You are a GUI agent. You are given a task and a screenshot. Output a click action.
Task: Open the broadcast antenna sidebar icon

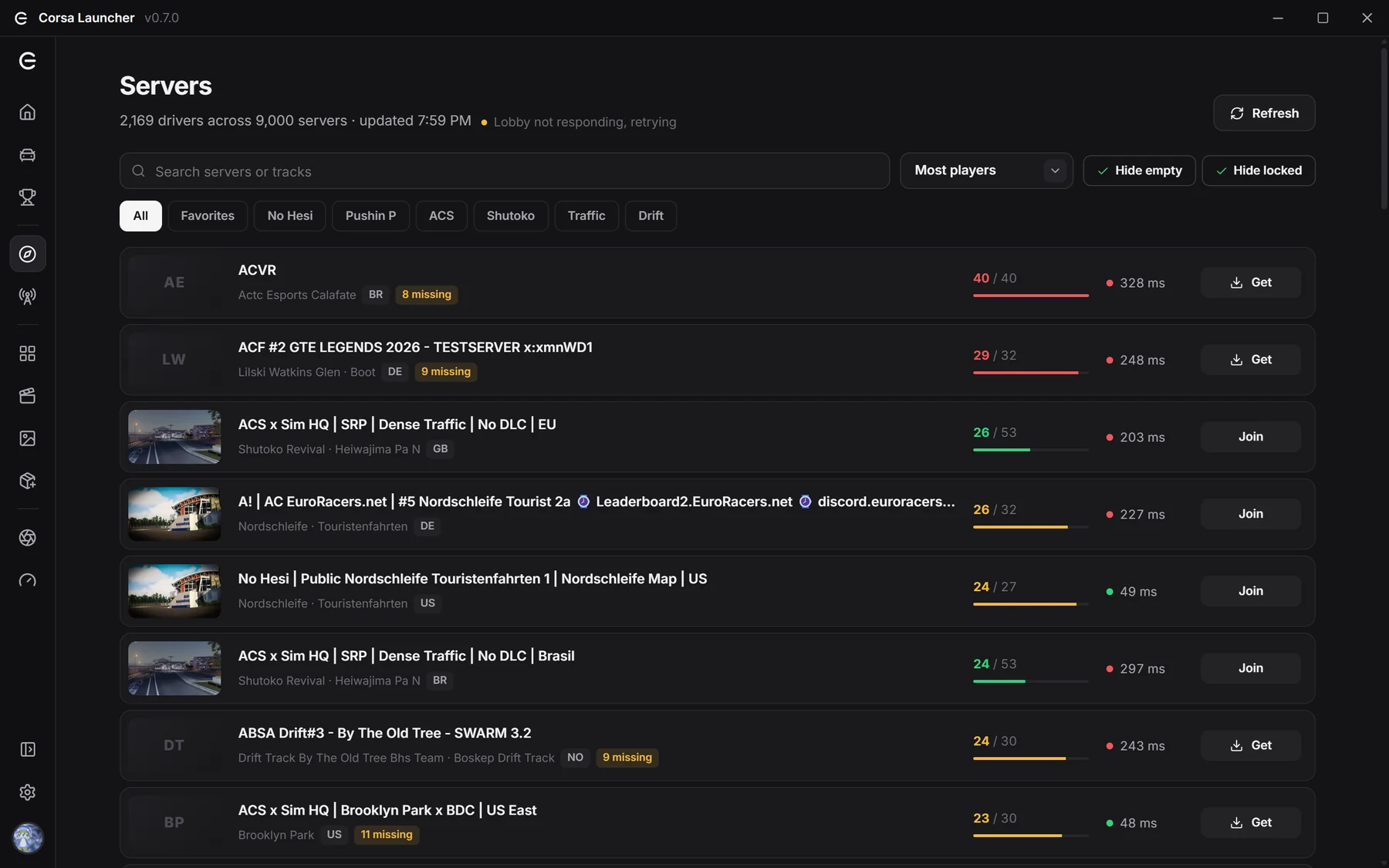point(28,296)
